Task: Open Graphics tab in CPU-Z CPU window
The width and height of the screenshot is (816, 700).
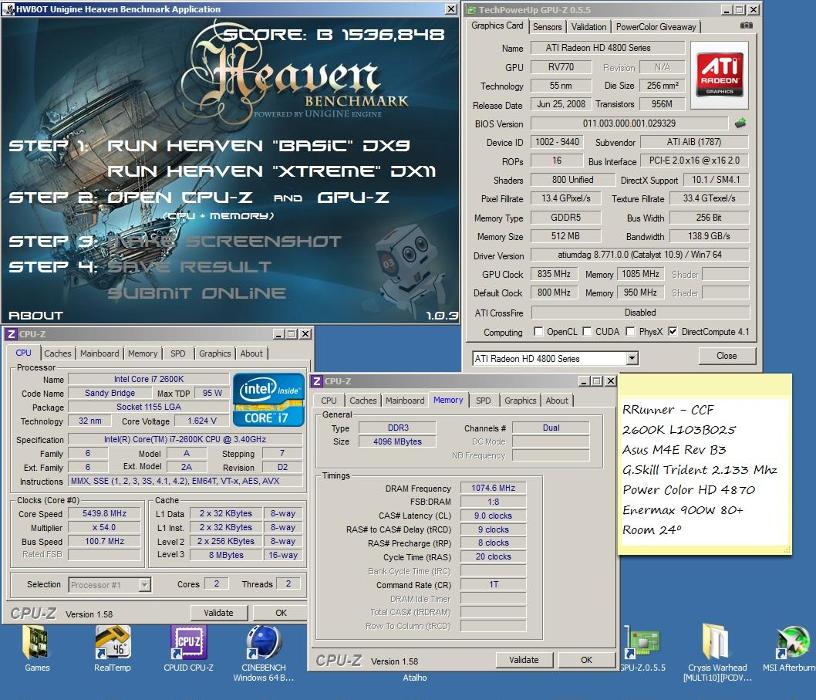Action: (x=215, y=353)
